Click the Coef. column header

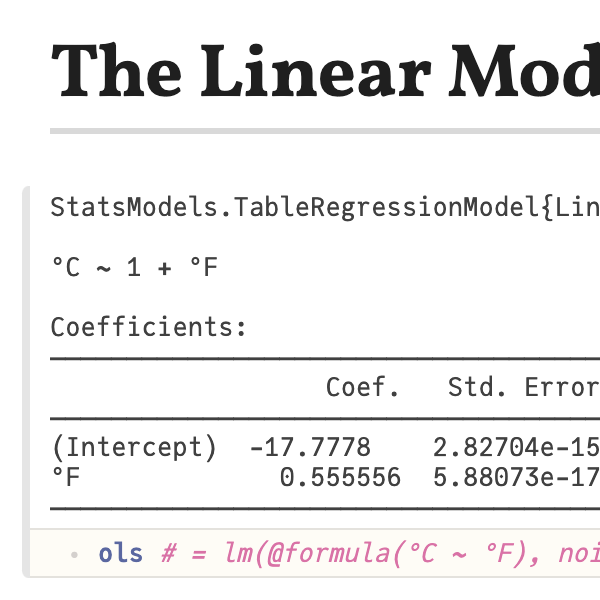pyautogui.click(x=362, y=387)
